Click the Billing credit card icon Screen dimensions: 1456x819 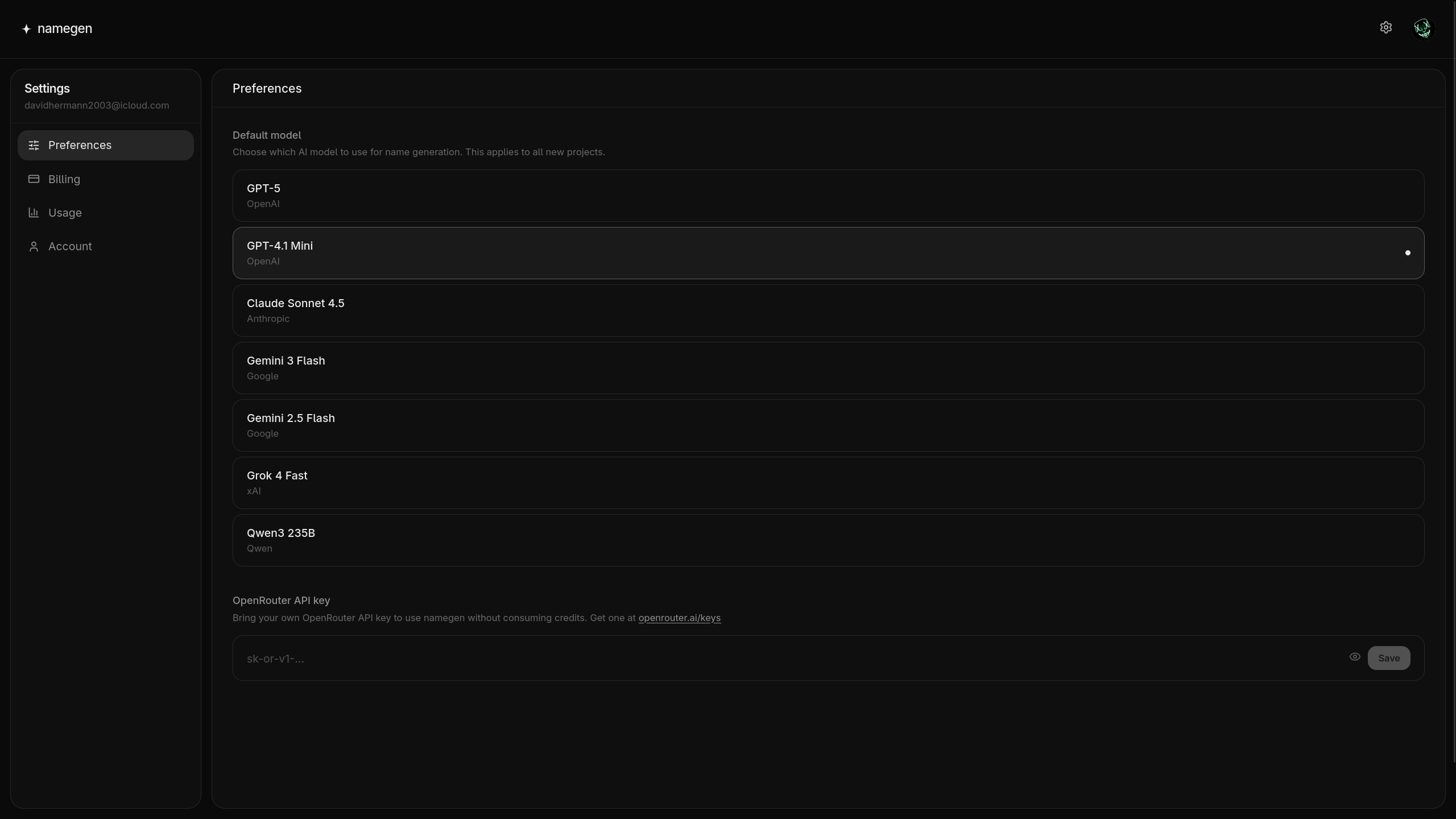pyautogui.click(x=34, y=179)
